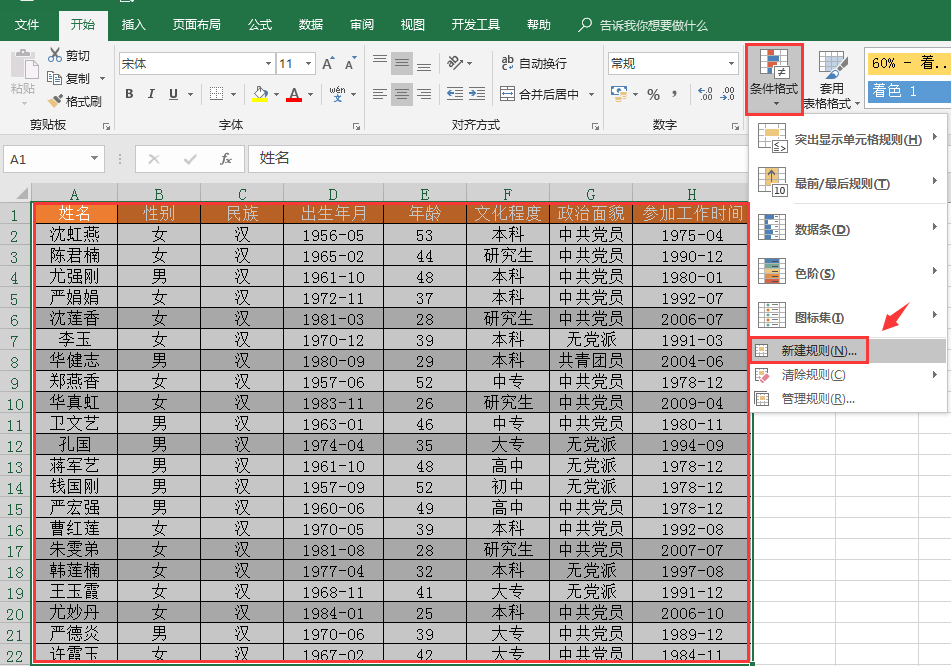Click the Paste (粘贴) clipboard icon
This screenshot has width=951, height=666.
click(x=24, y=66)
